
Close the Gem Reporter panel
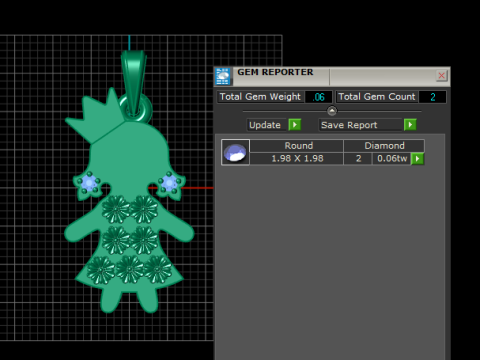pyautogui.click(x=441, y=76)
